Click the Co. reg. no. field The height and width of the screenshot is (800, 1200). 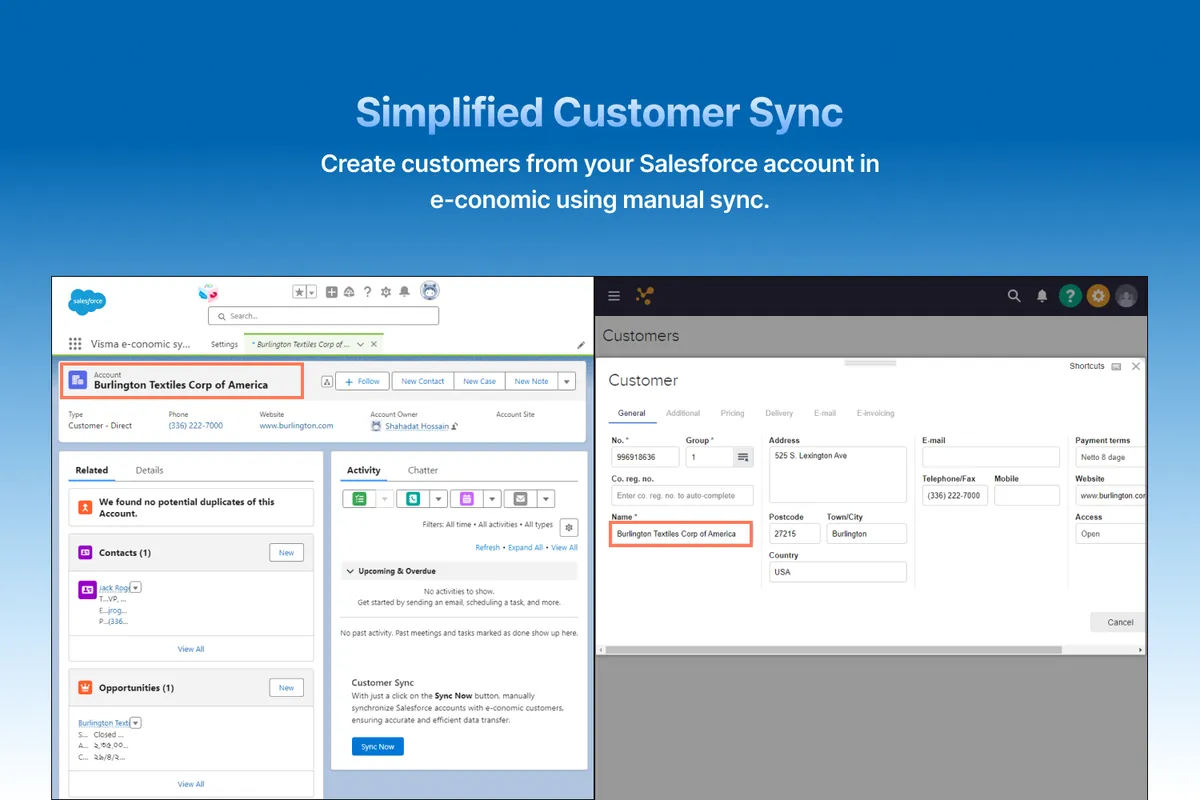tap(682, 495)
